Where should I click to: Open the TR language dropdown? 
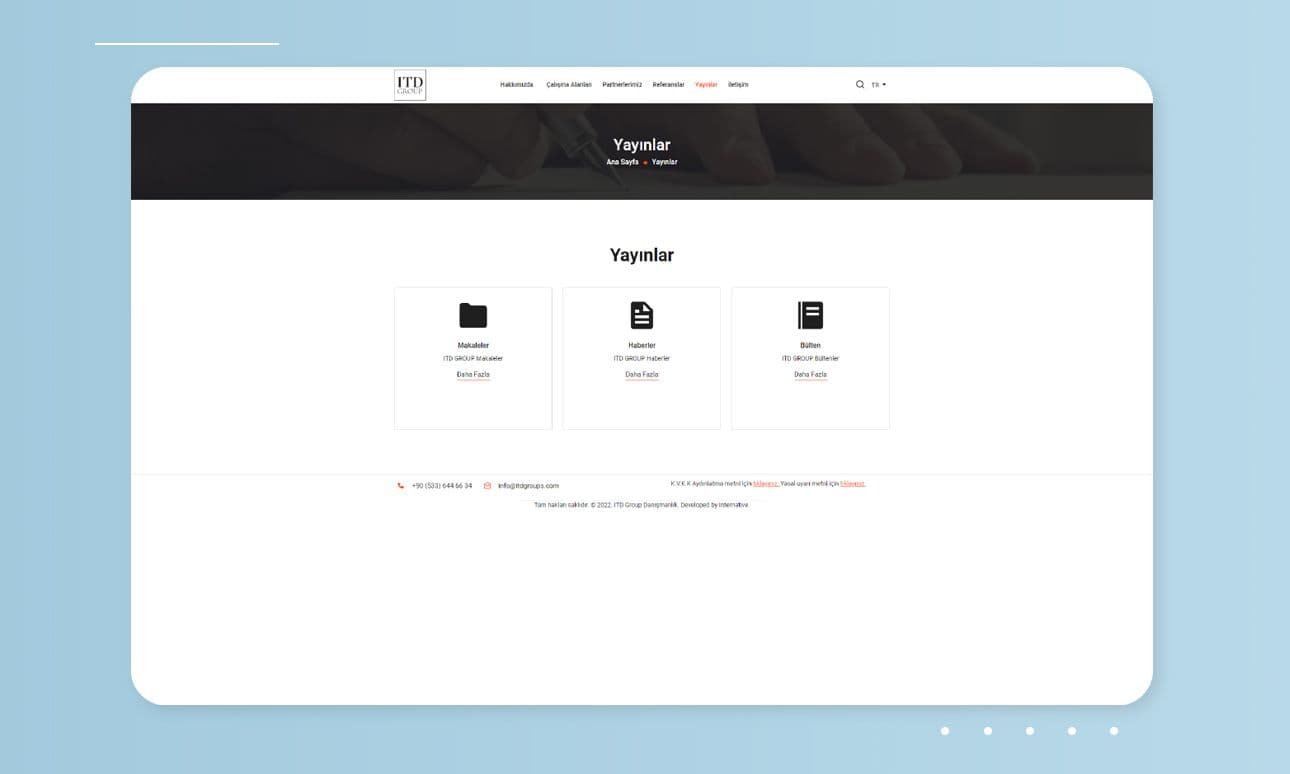[x=879, y=85]
